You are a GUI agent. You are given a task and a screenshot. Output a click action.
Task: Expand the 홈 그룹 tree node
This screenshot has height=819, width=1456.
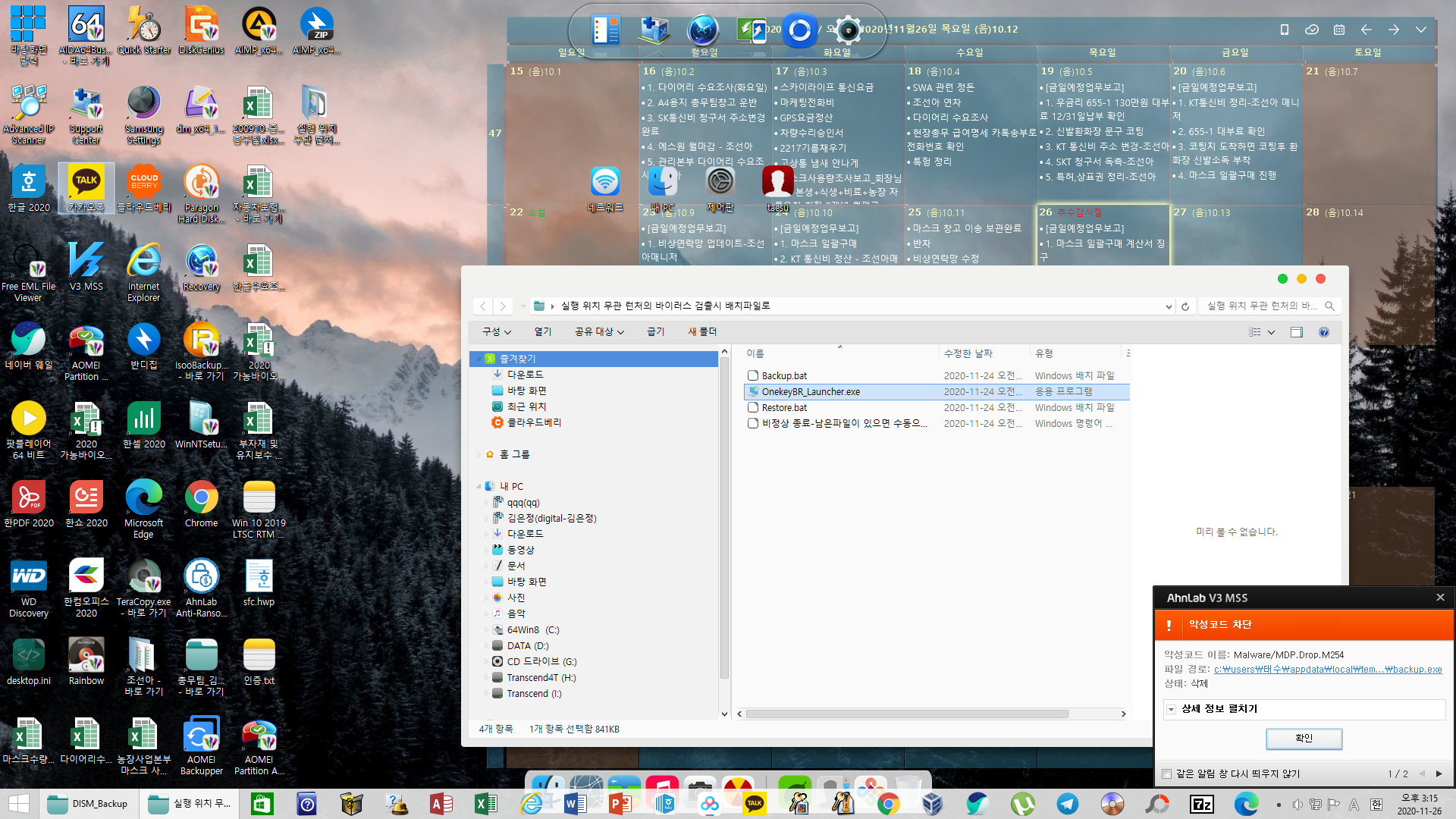pyautogui.click(x=479, y=455)
